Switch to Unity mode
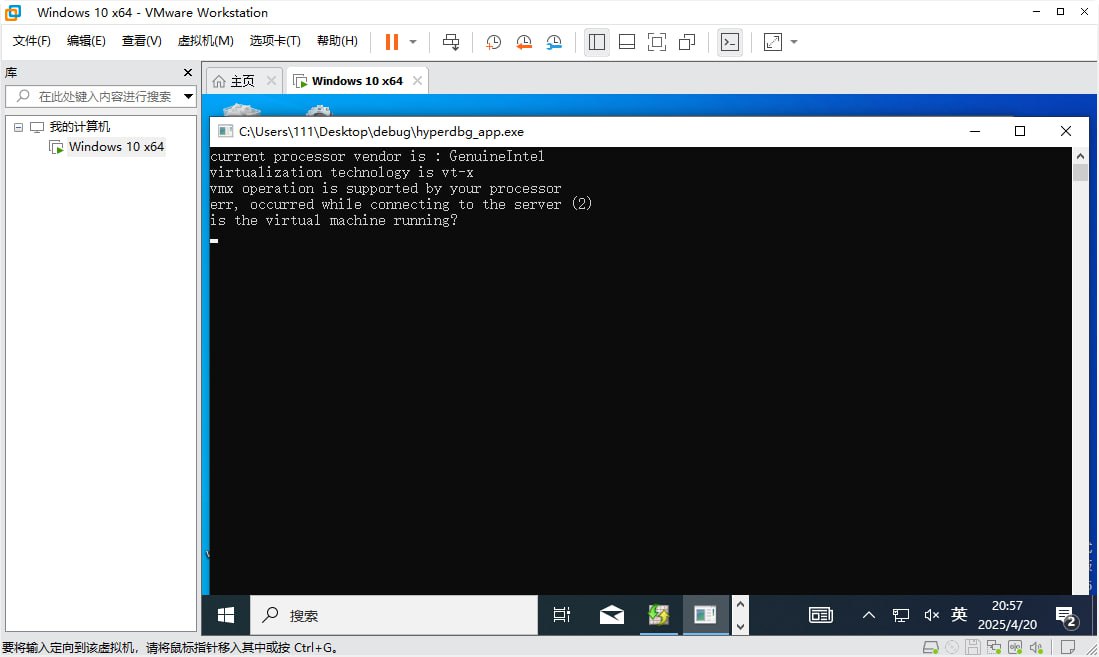 coord(688,42)
